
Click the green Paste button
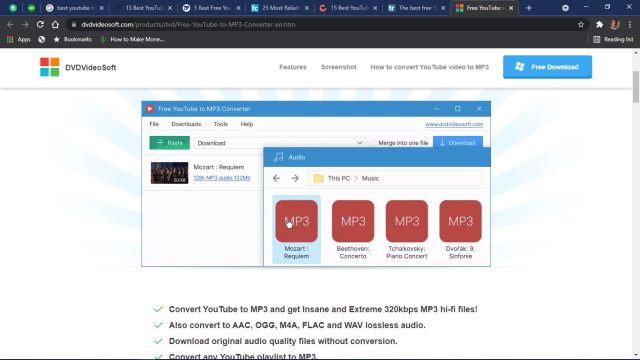169,143
